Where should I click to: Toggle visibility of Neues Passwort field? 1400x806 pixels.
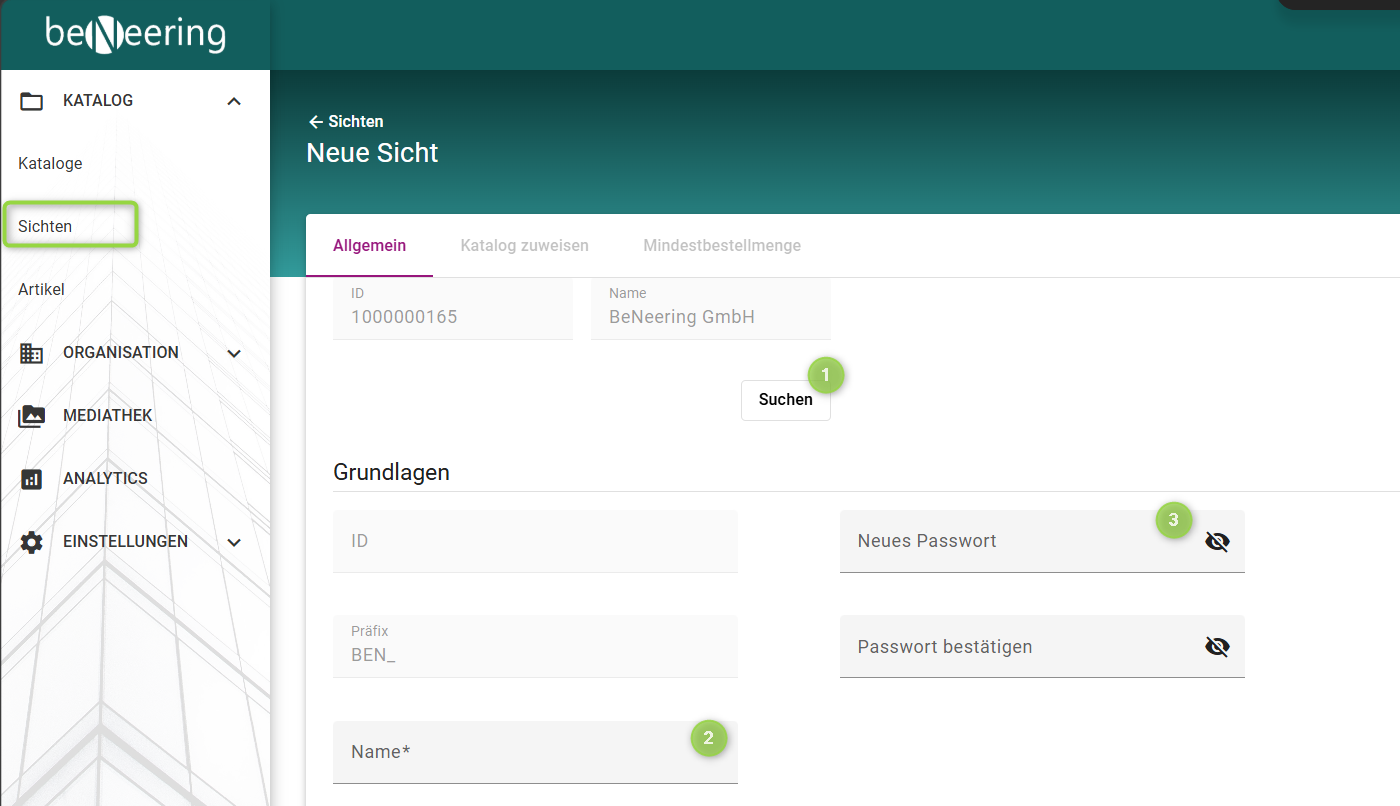tap(1217, 542)
